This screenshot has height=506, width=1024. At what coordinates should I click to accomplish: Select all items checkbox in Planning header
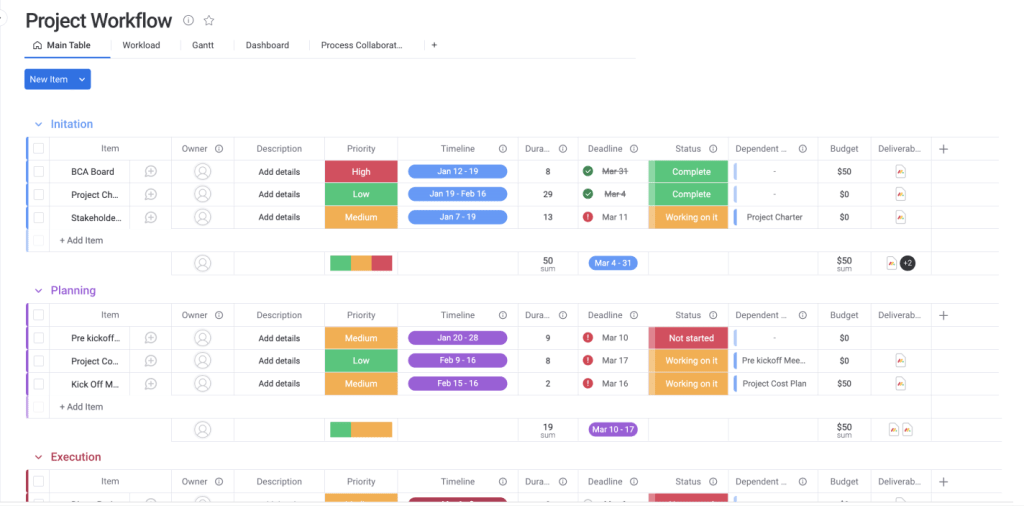coord(39,315)
